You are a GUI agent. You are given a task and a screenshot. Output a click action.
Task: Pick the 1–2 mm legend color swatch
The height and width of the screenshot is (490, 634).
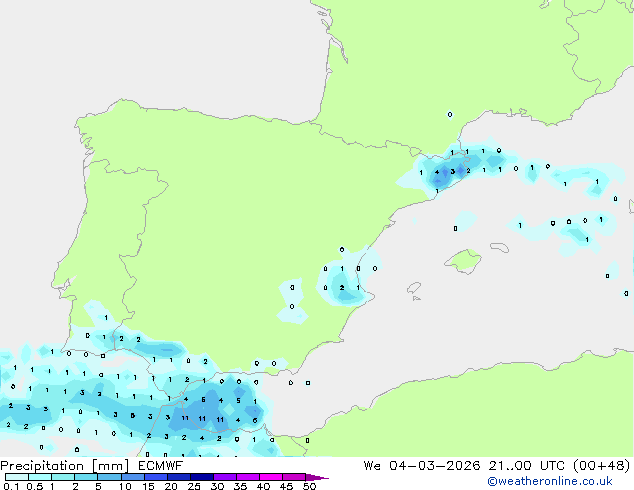click(x=63, y=477)
